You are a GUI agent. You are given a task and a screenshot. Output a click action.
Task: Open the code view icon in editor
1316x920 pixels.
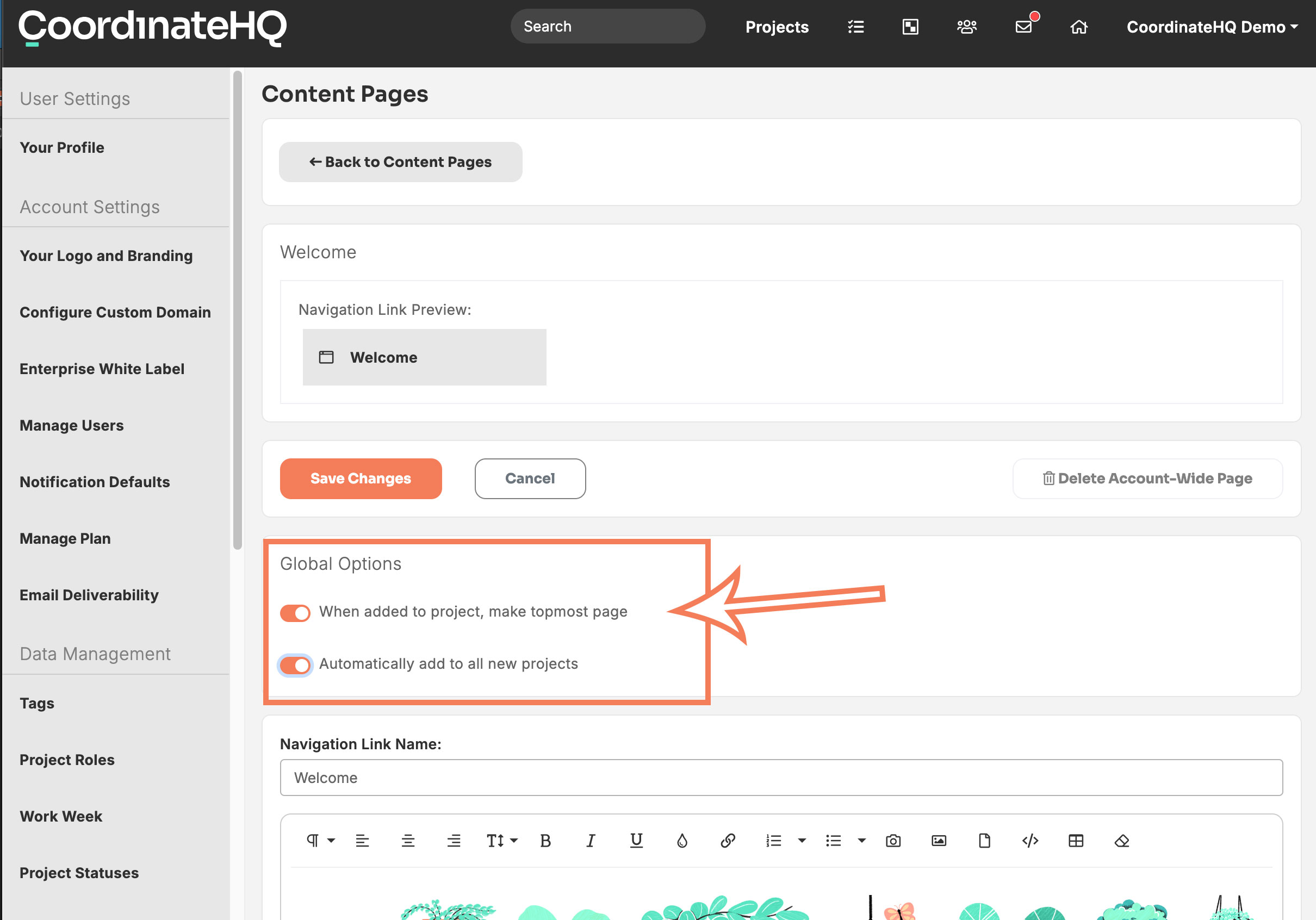coord(1030,840)
